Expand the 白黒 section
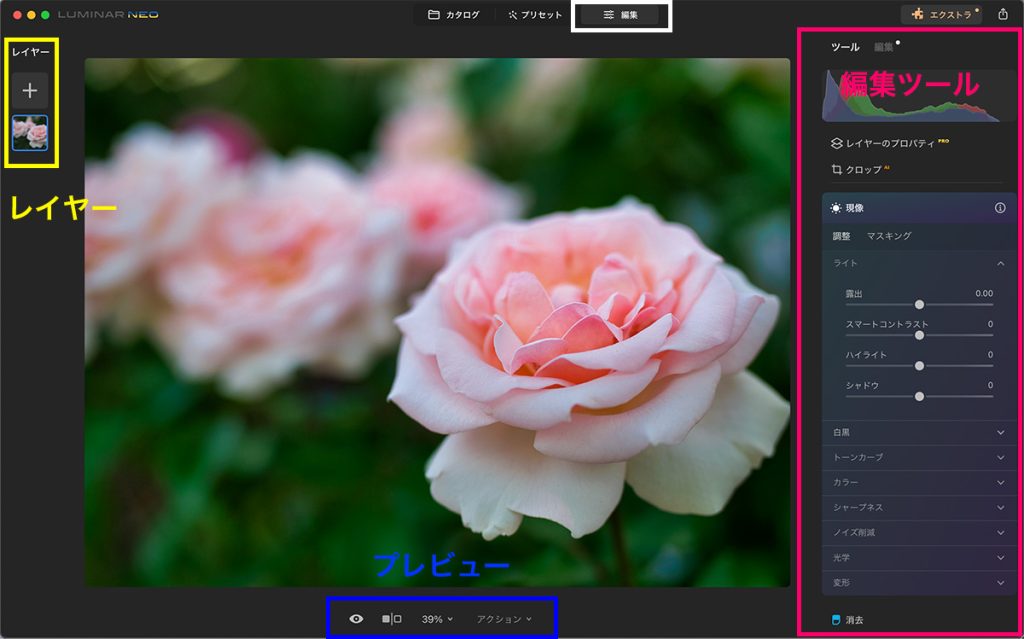The height and width of the screenshot is (639, 1024). (x=917, y=433)
